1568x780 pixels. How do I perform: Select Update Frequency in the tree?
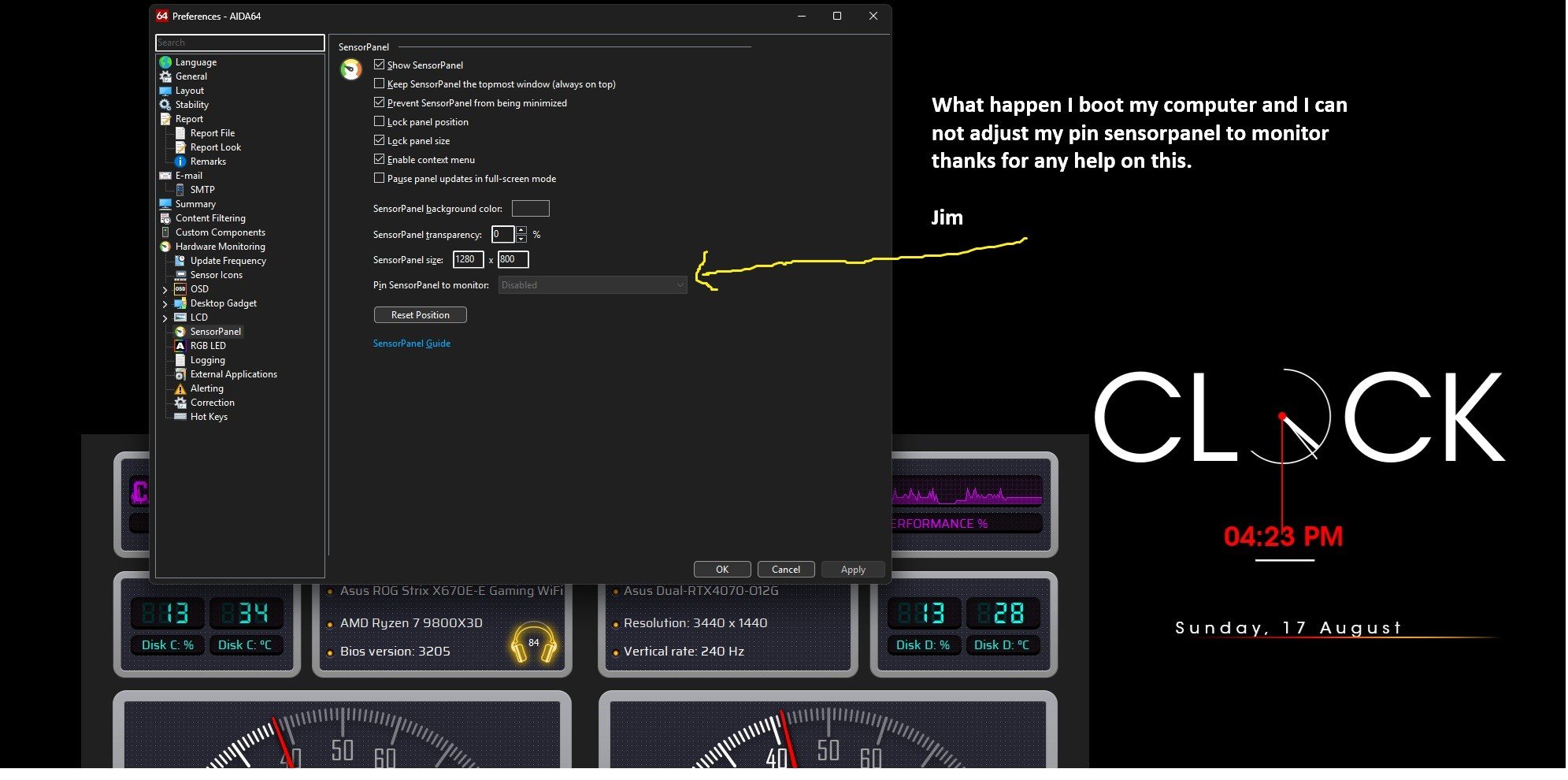pyautogui.click(x=228, y=261)
